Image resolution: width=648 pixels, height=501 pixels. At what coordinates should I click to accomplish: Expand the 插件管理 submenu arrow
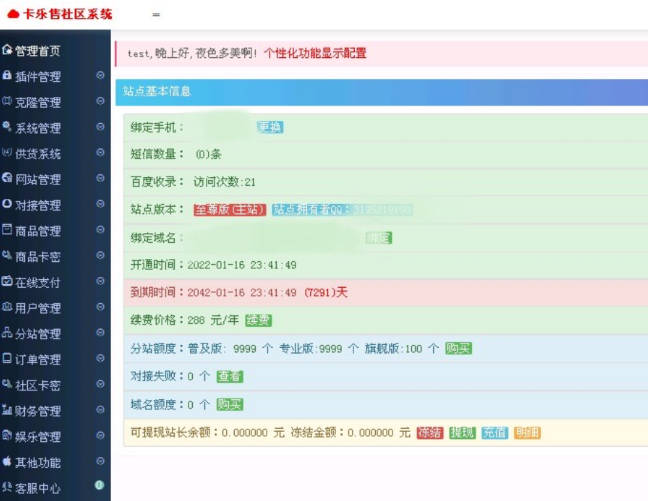[100, 75]
